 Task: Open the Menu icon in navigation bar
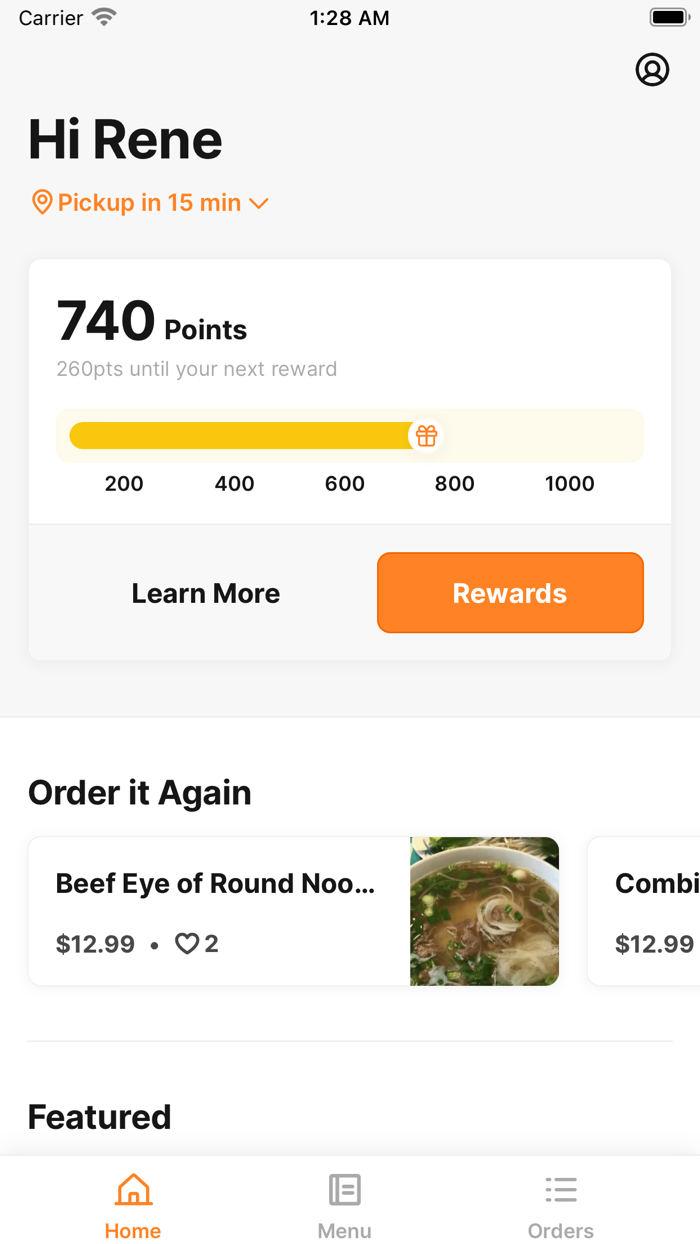(x=344, y=1190)
